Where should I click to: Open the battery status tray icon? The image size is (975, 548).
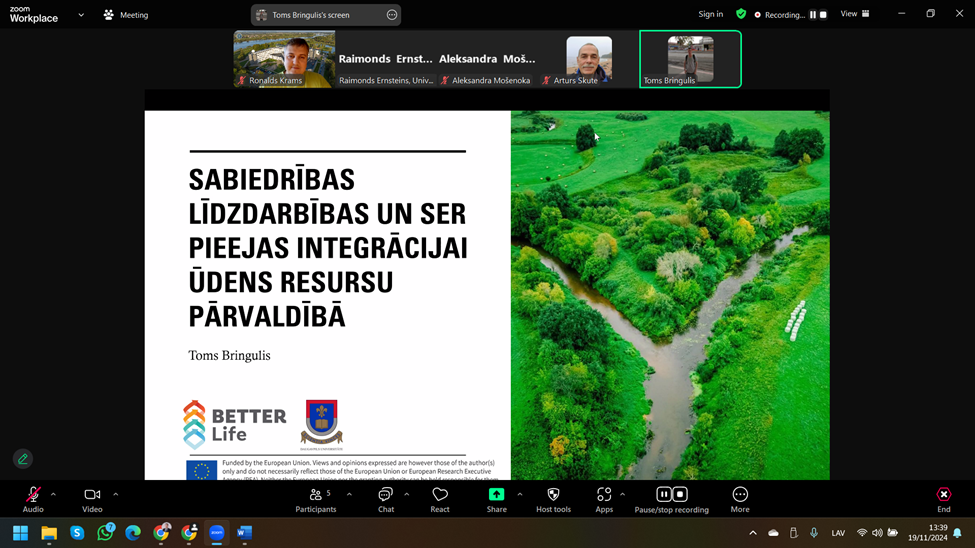(x=893, y=533)
